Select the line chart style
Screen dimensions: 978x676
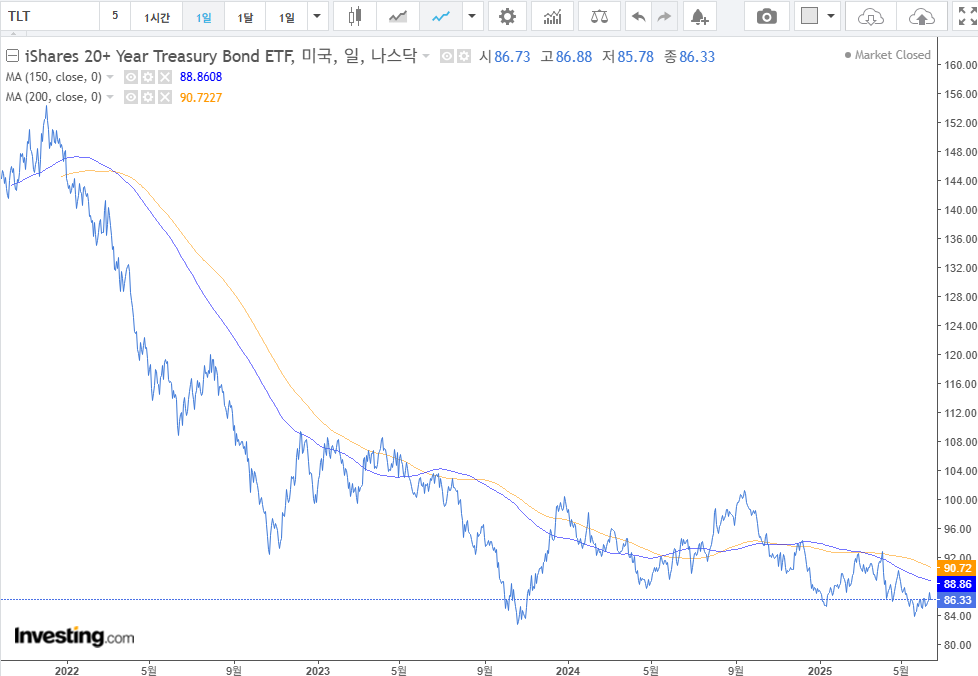[x=441, y=16]
